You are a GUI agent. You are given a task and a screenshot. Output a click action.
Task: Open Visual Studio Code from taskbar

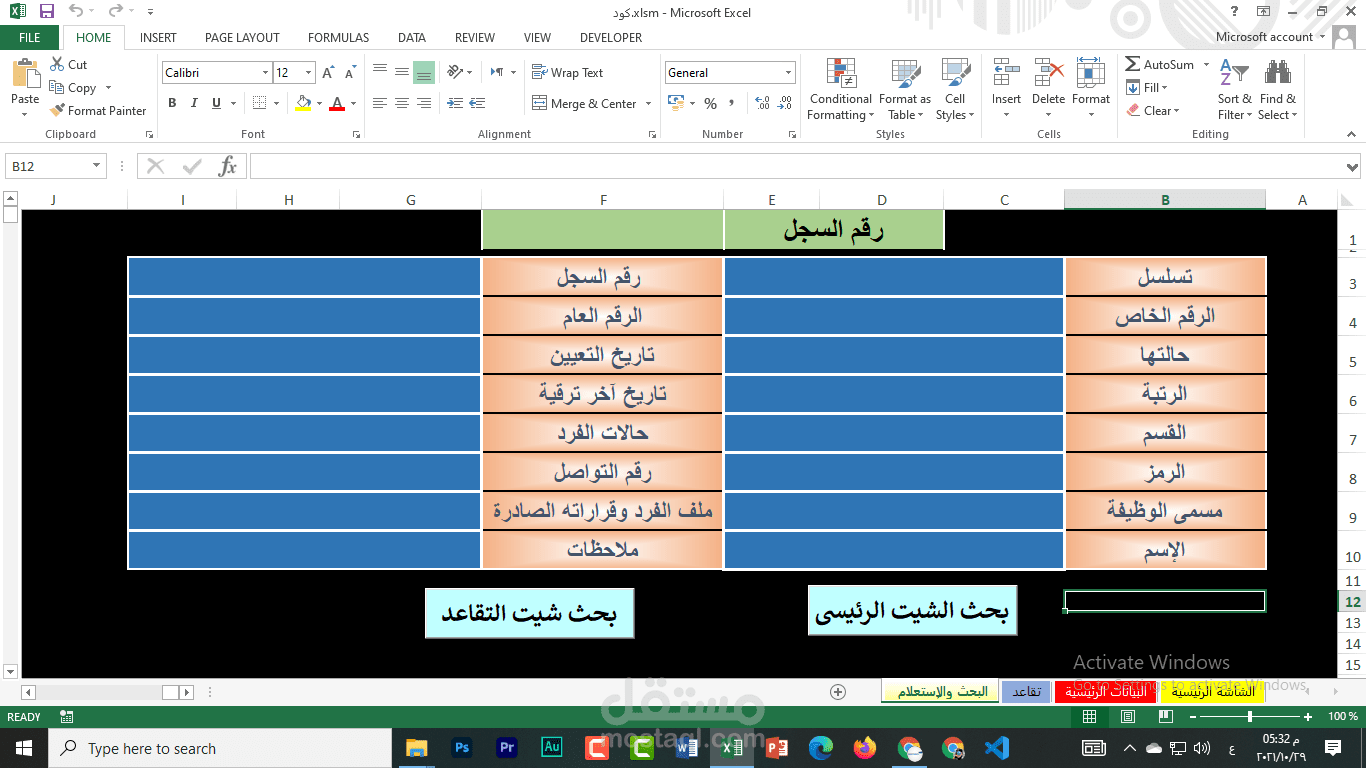tap(997, 748)
